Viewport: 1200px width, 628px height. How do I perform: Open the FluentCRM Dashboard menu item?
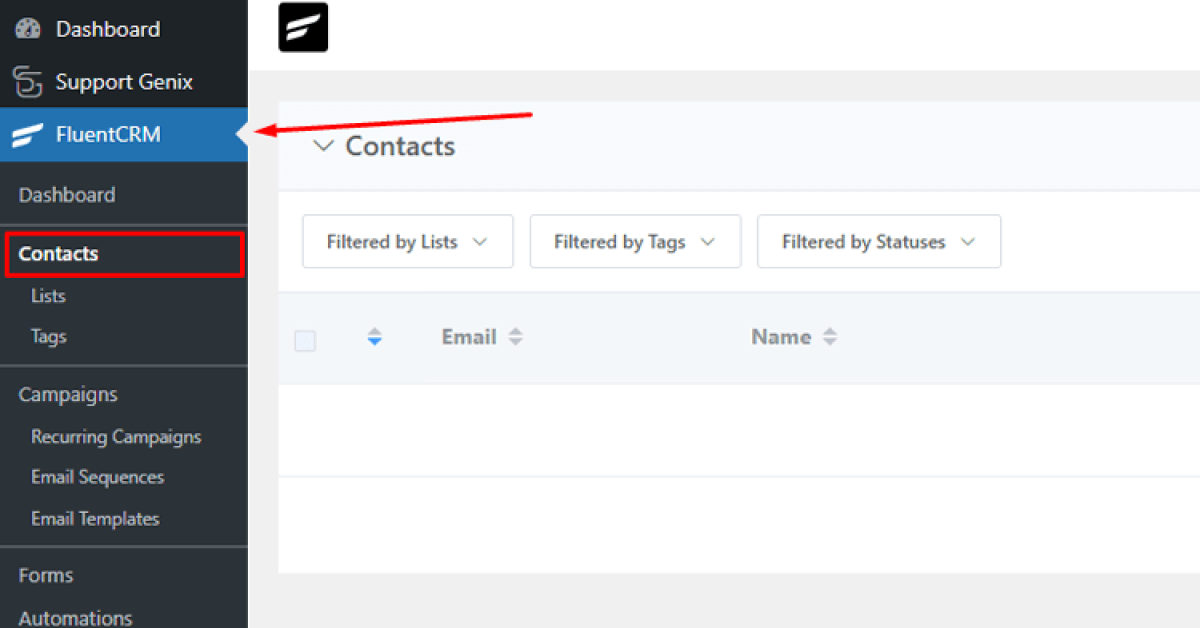pyautogui.click(x=67, y=195)
